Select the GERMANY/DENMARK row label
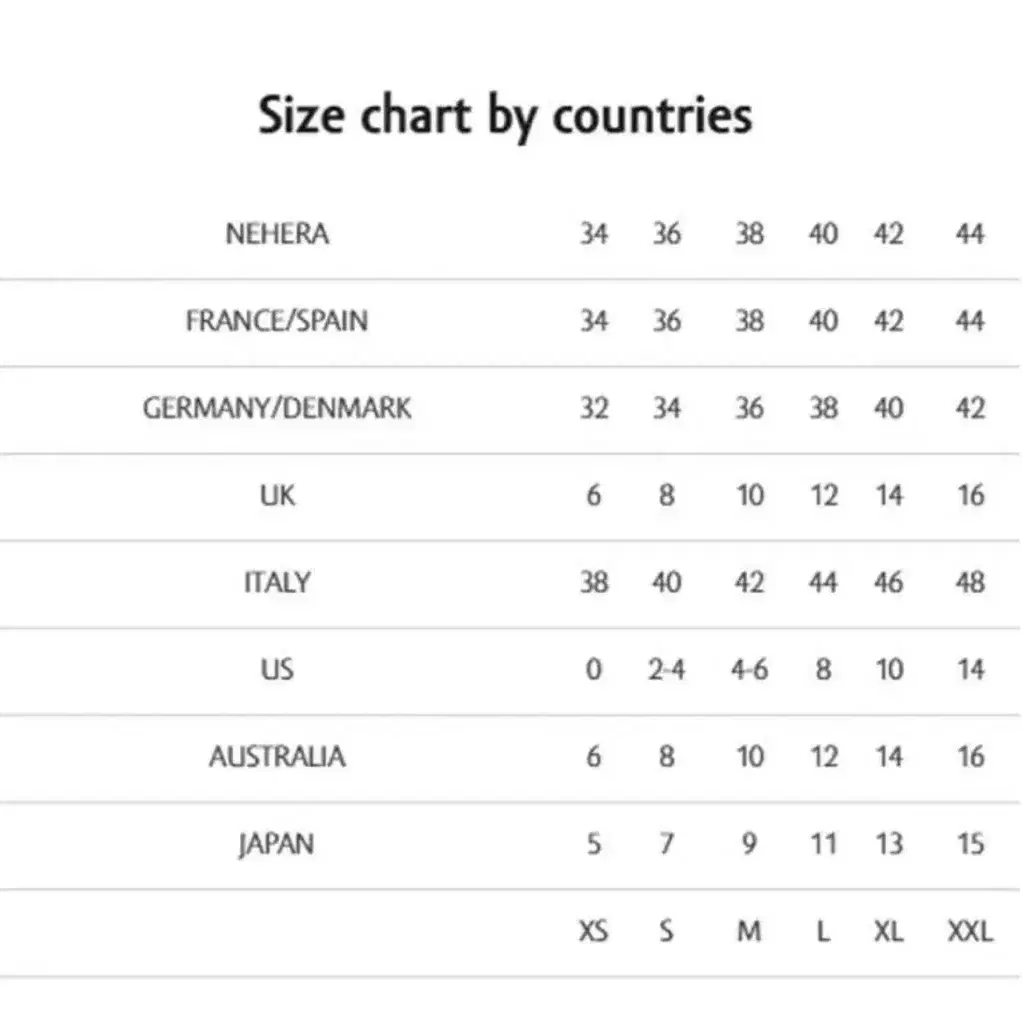1022x1022 pixels. (x=277, y=408)
